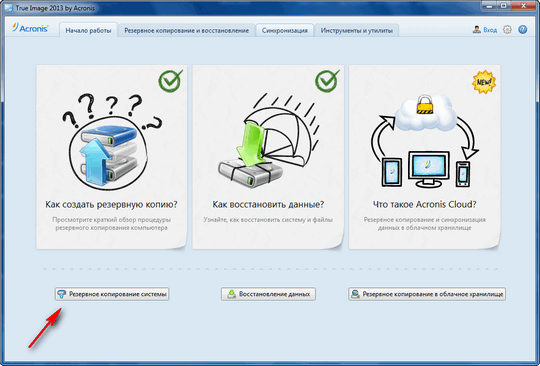
Task: Click the Резервное копирование системы button
Action: [112, 294]
